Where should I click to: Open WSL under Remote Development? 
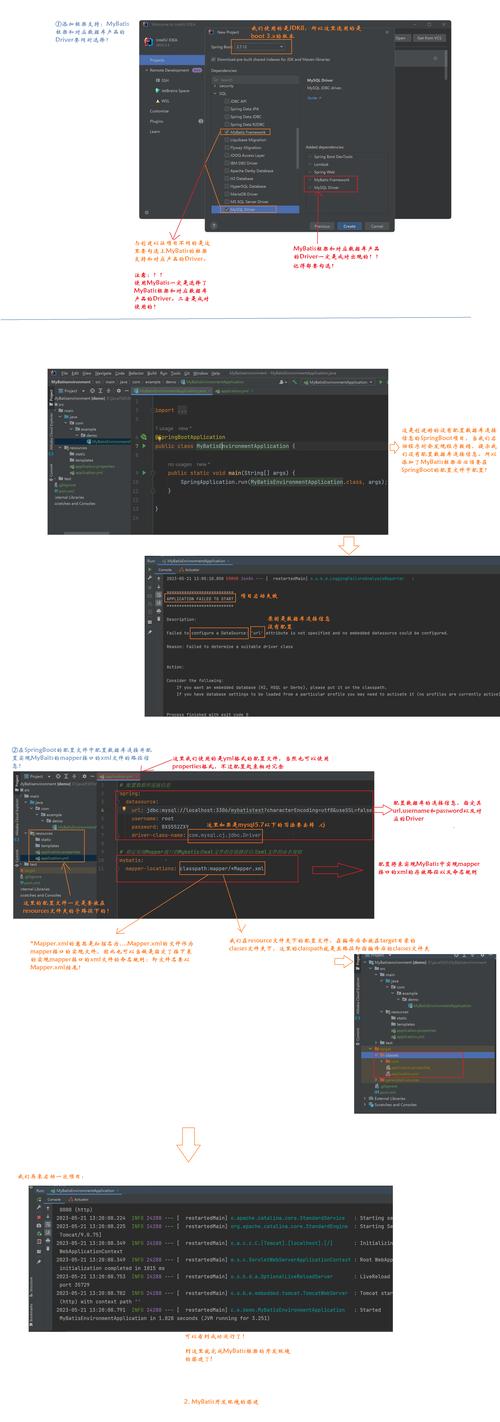pyautogui.click(x=165, y=100)
